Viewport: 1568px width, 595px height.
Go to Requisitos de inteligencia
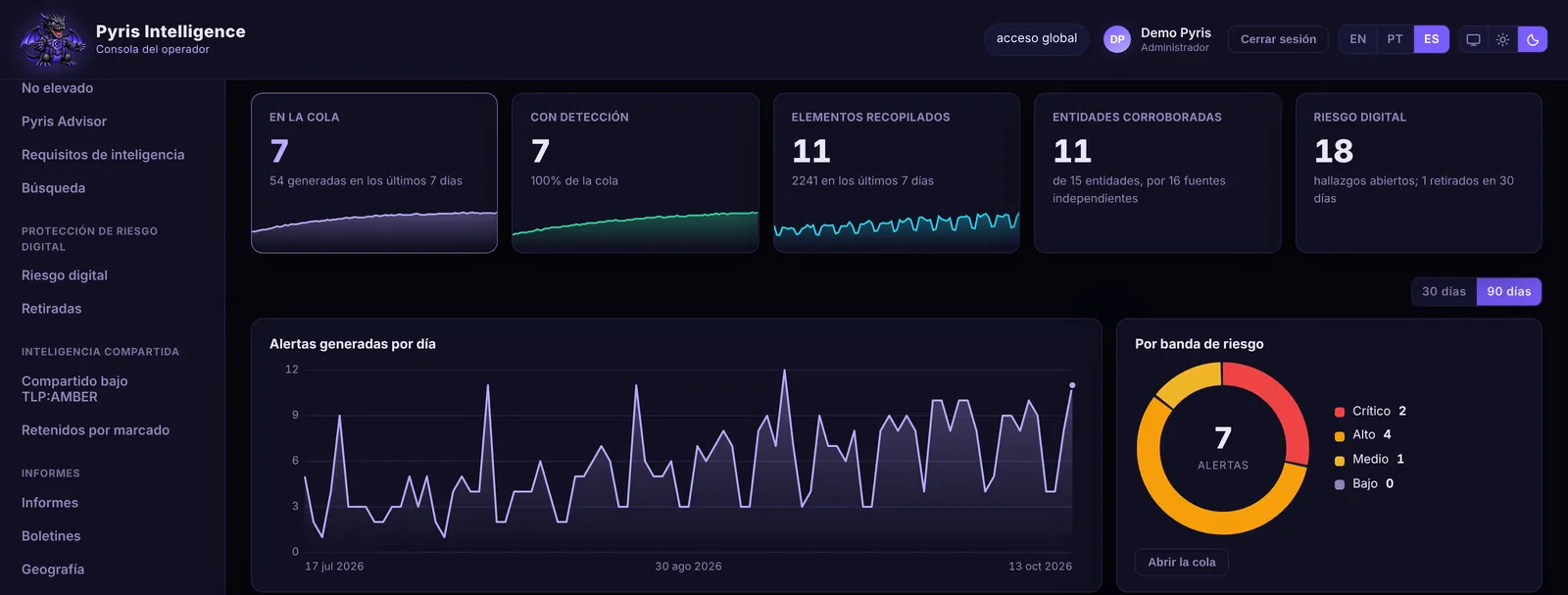pos(103,155)
